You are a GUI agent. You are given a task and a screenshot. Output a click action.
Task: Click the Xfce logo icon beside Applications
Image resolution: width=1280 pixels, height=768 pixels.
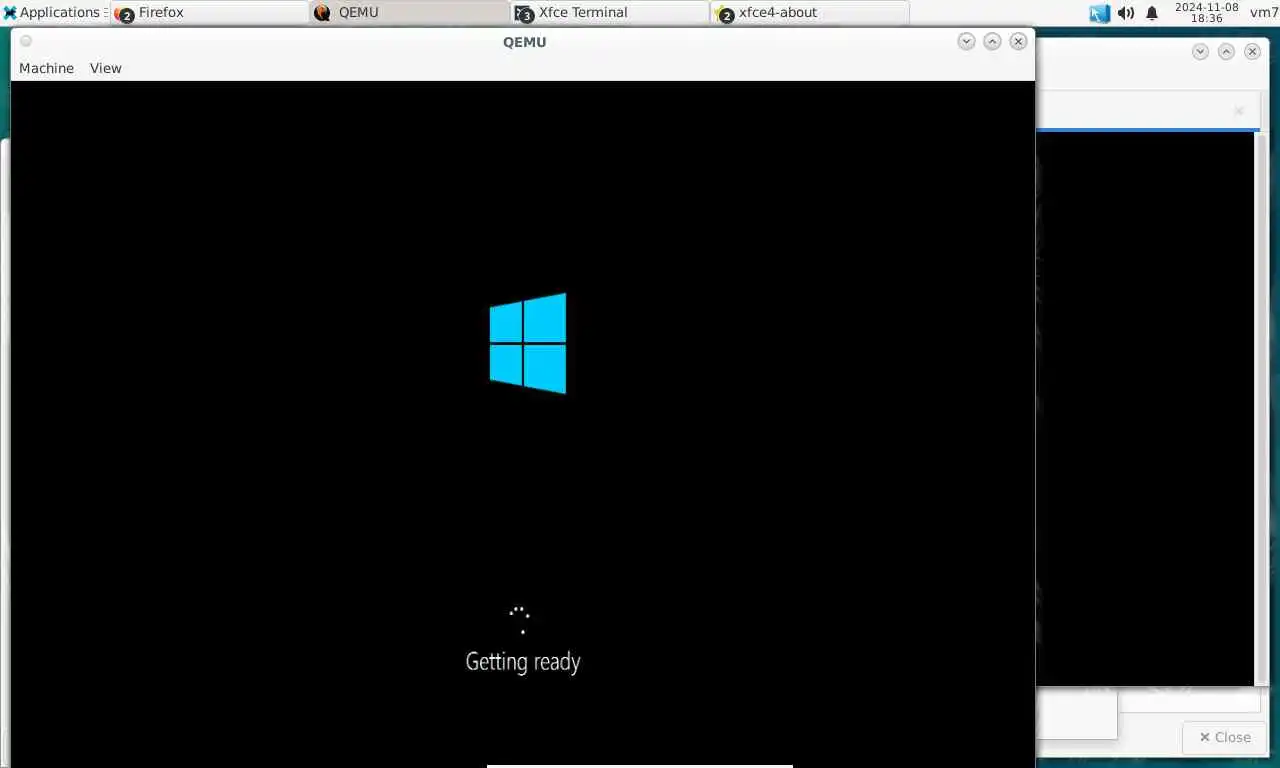coord(10,13)
